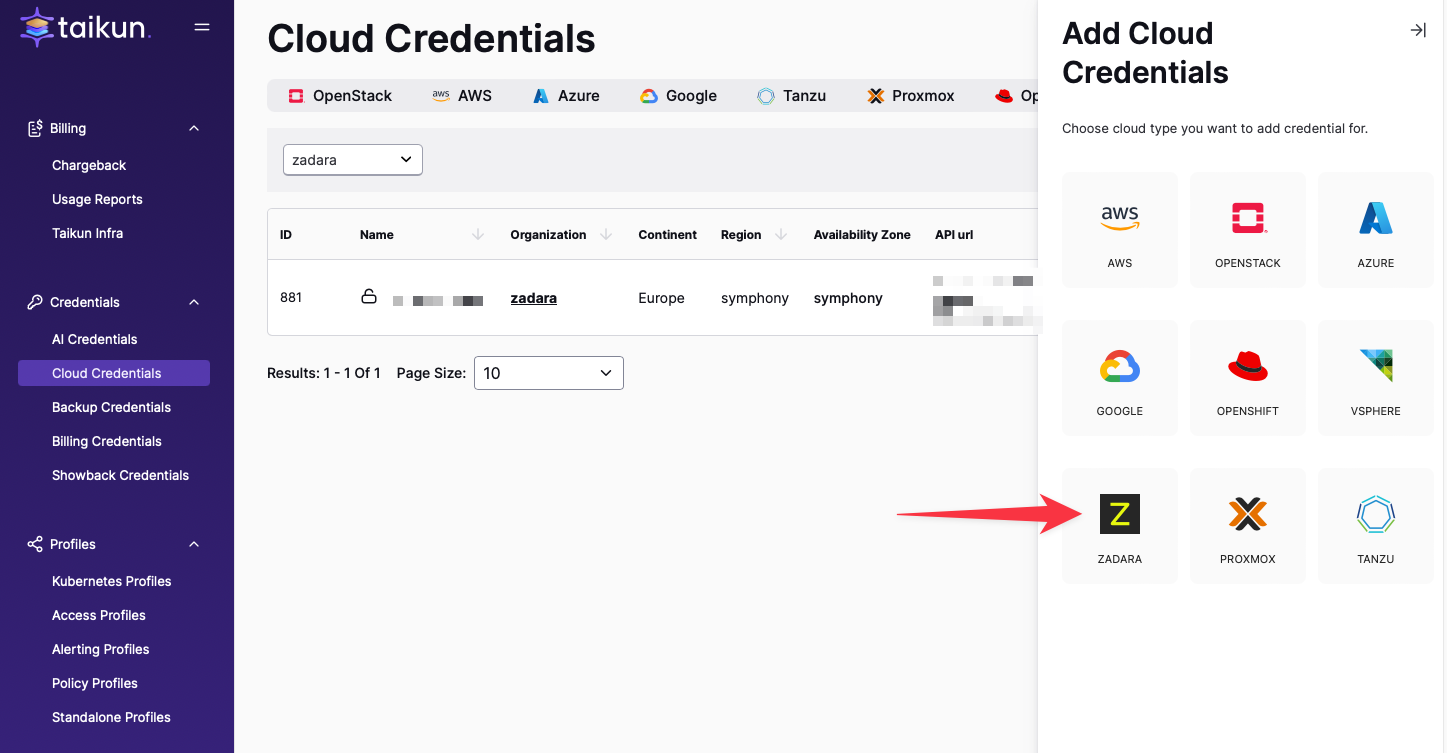Choose the Google cloud type card
1447x753 pixels.
click(1120, 378)
